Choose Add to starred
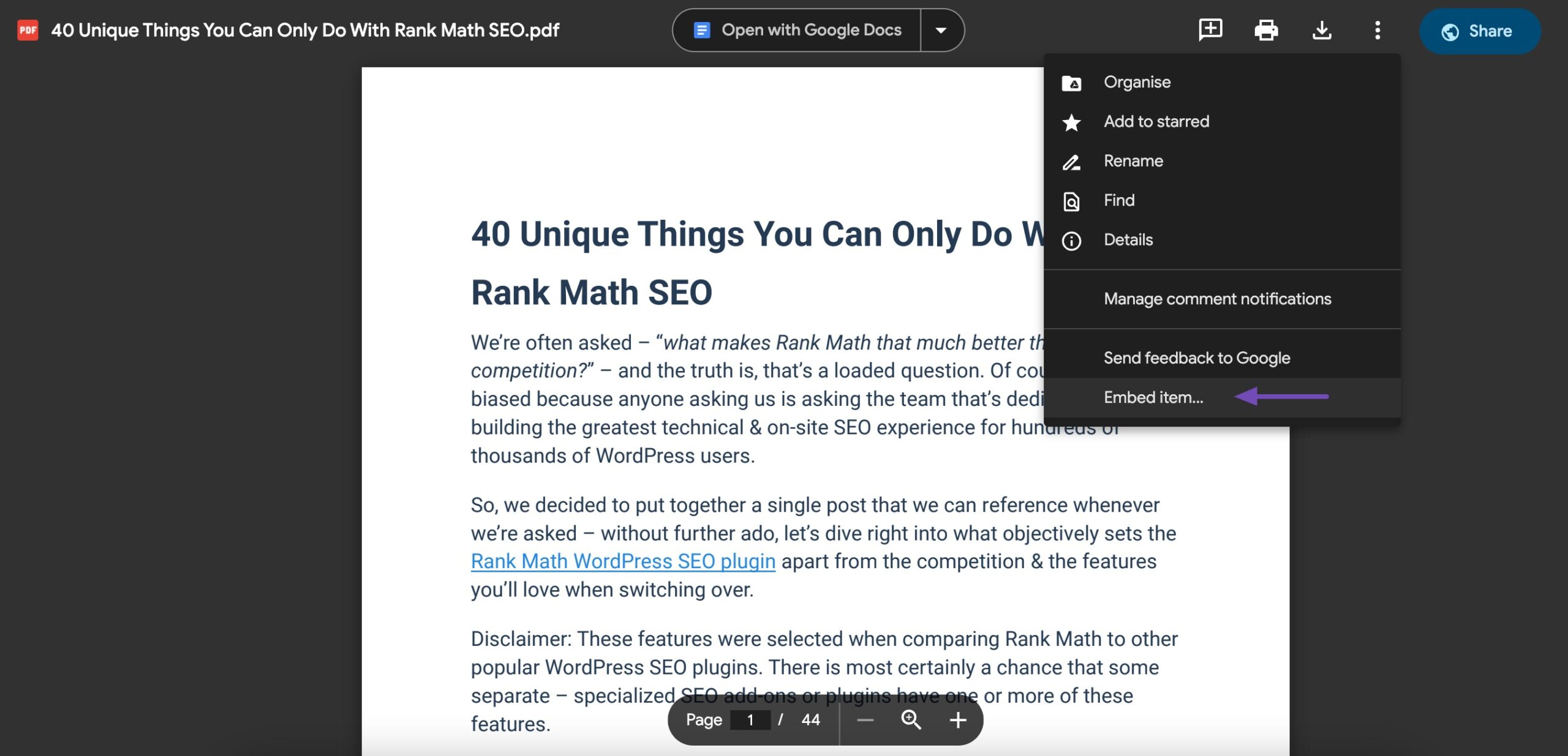1568x756 pixels. coord(1222,121)
